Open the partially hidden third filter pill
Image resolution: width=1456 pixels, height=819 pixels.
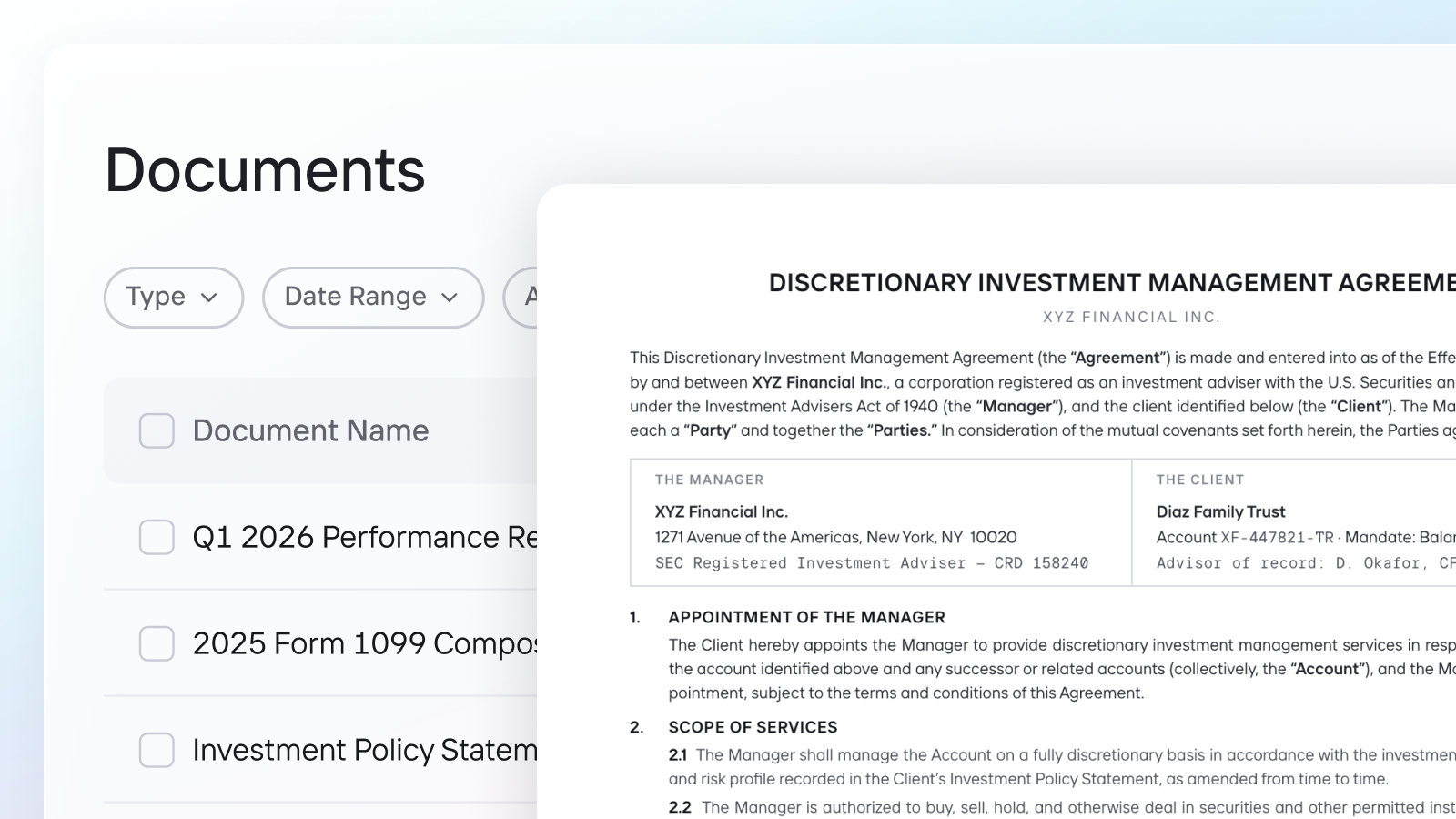(521, 298)
